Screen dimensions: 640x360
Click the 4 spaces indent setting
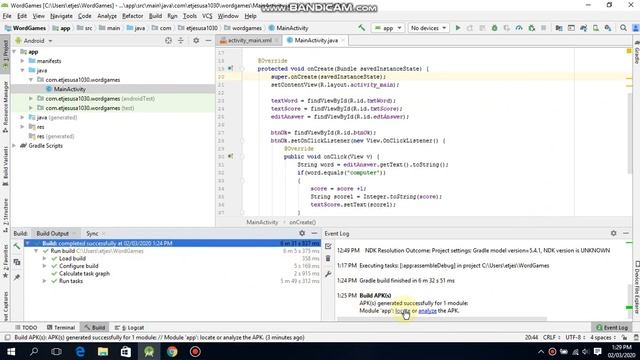[x=602, y=338]
